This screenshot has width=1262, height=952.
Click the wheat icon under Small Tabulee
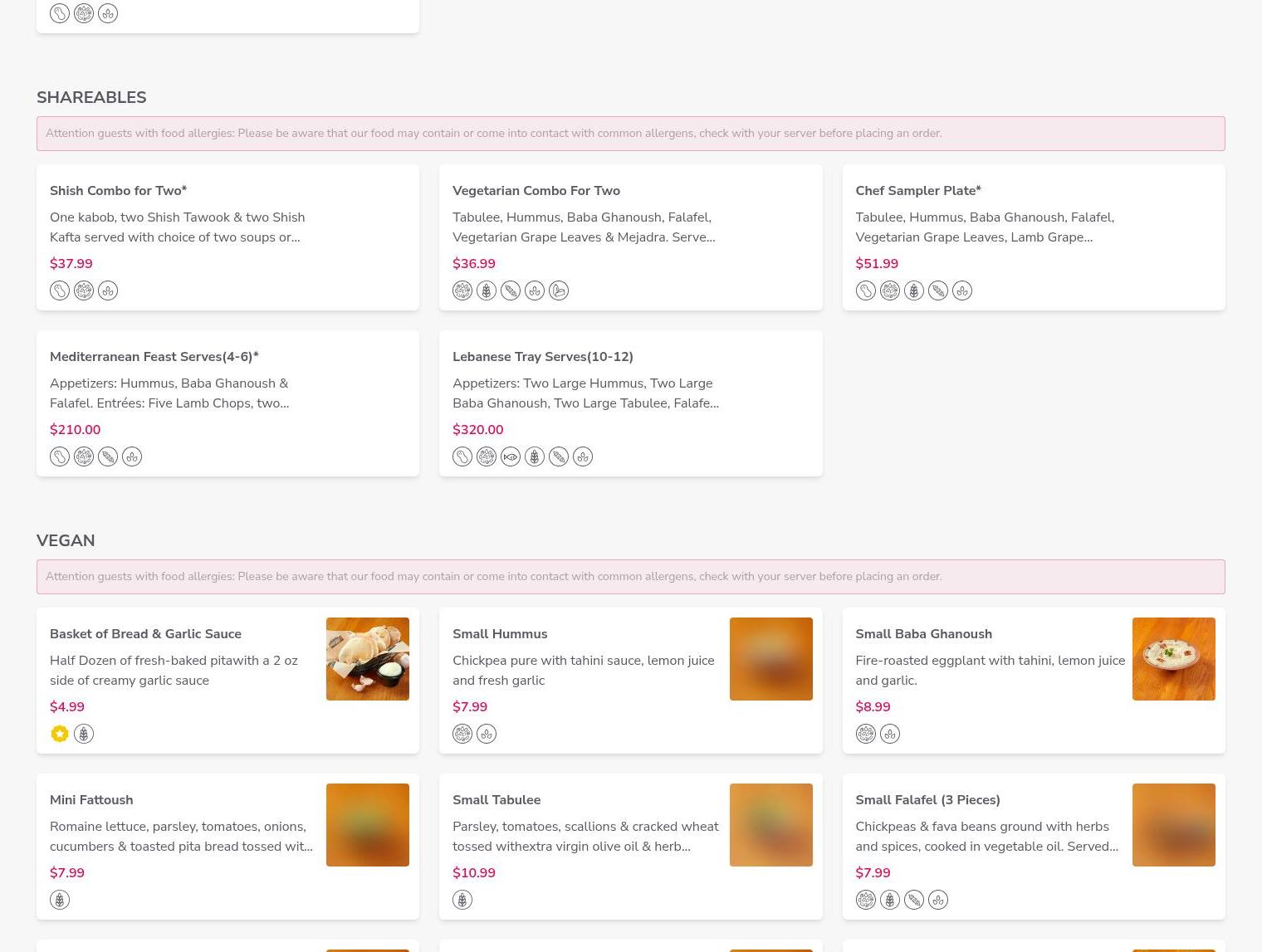462,900
